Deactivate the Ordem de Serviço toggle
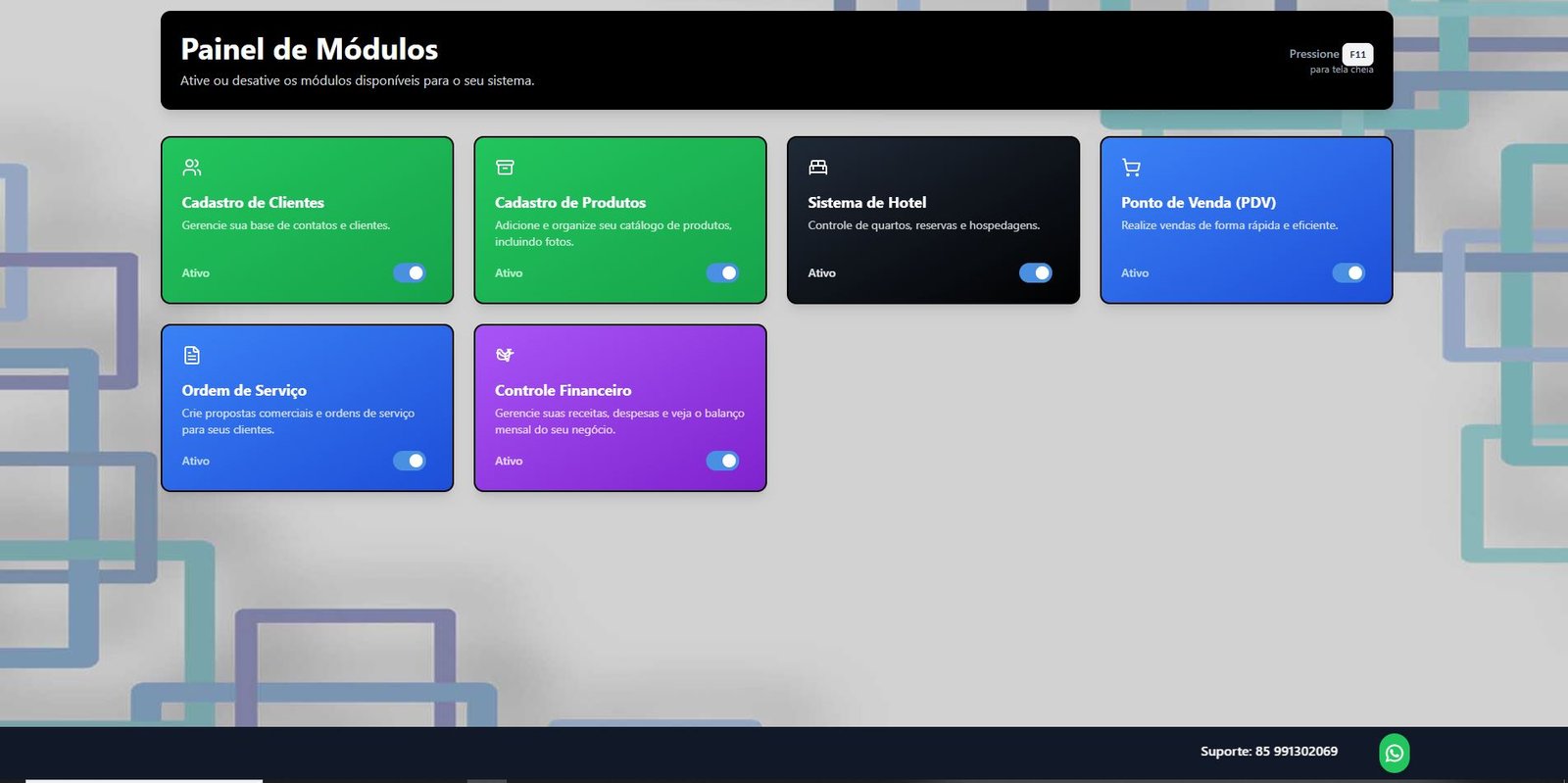Viewport: 1568px width, 783px height. tap(410, 461)
